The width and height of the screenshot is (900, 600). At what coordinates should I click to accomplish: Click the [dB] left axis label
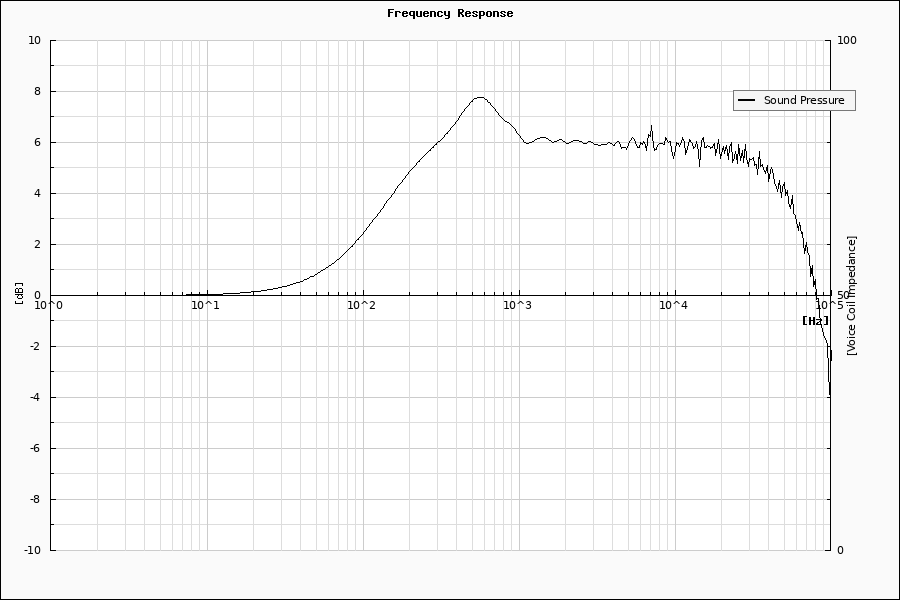pyautogui.click(x=19, y=294)
